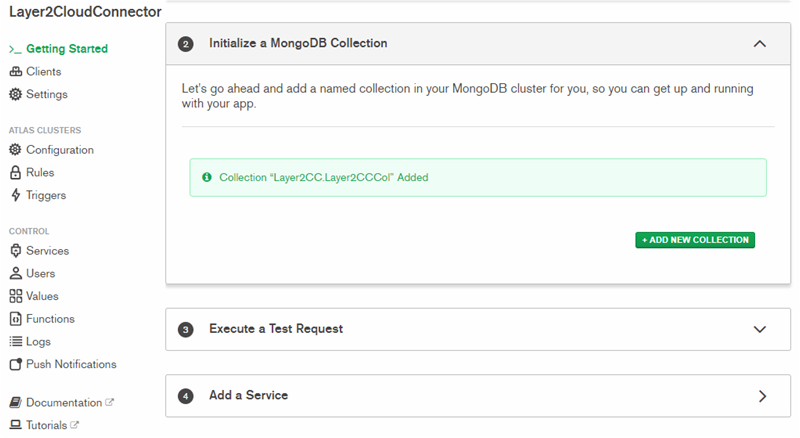Click the Layer2CloudConnector app title
Viewport: 800px width, 438px height.
tap(85, 12)
